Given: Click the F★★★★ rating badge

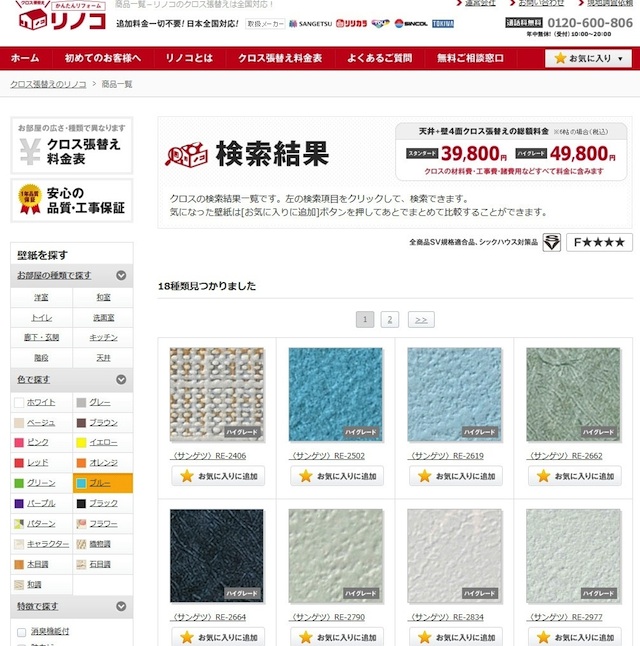Looking at the screenshot, I should tap(599, 243).
